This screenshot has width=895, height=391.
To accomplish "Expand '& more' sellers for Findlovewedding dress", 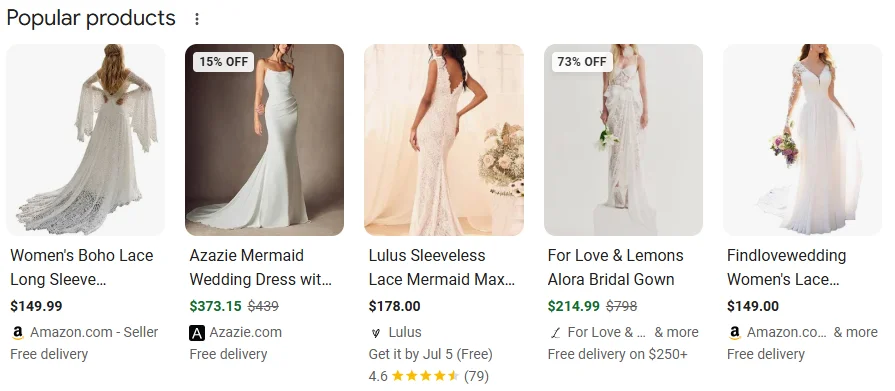I will (x=855, y=332).
